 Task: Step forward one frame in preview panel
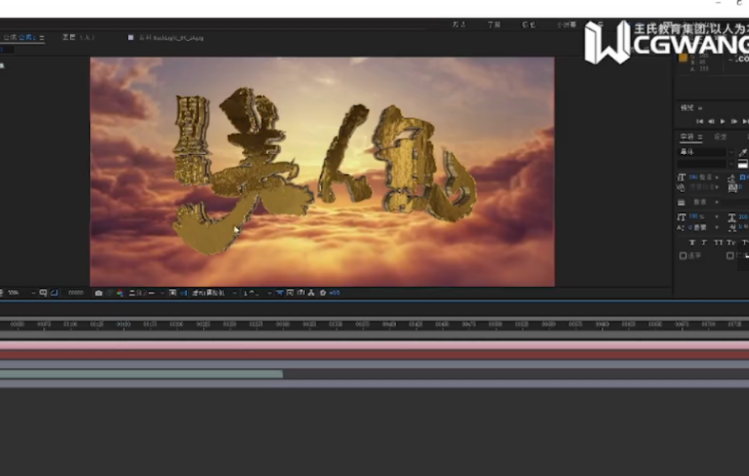pyautogui.click(x=734, y=121)
